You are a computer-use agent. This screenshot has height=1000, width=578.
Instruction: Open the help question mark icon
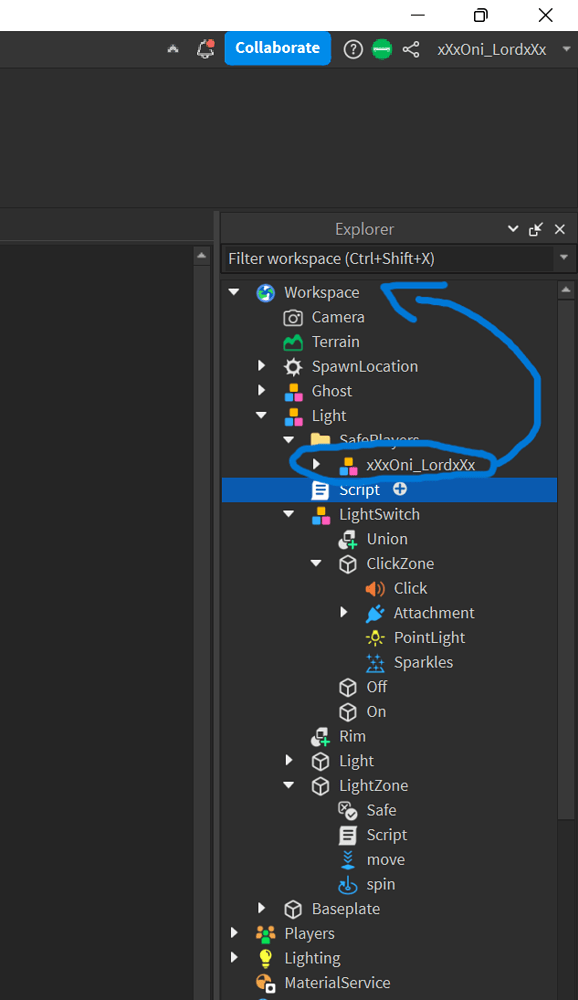(x=353, y=49)
